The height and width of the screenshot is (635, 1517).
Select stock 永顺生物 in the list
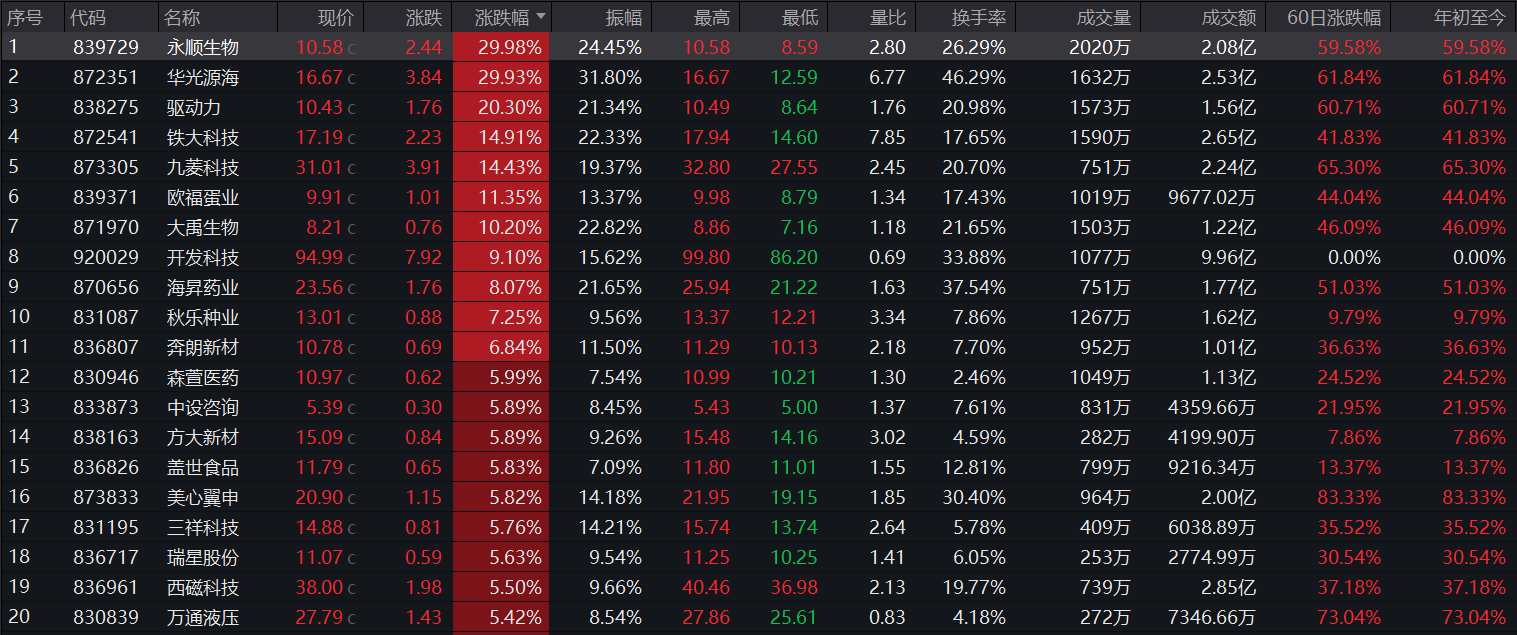click(202, 47)
